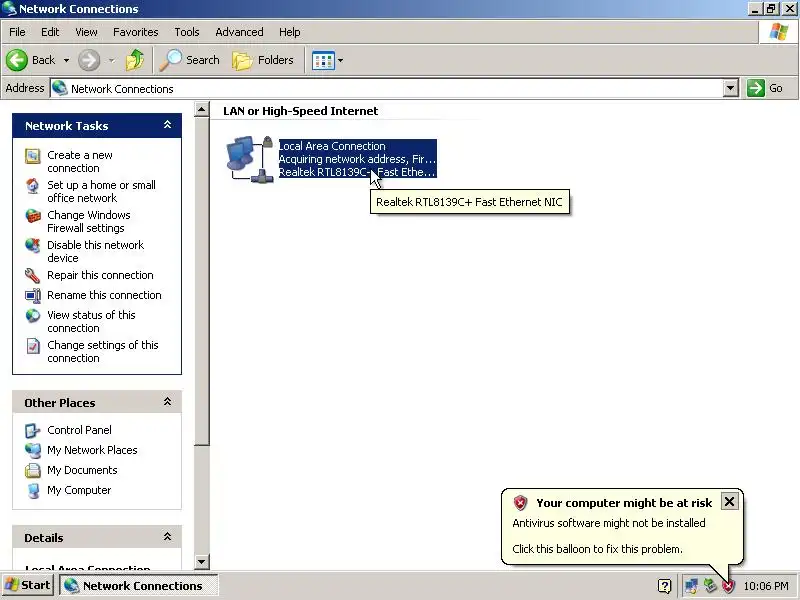Viewport: 800px width, 600px height.
Task: Open the Forward history dropdown arrow
Action: click(x=111, y=60)
